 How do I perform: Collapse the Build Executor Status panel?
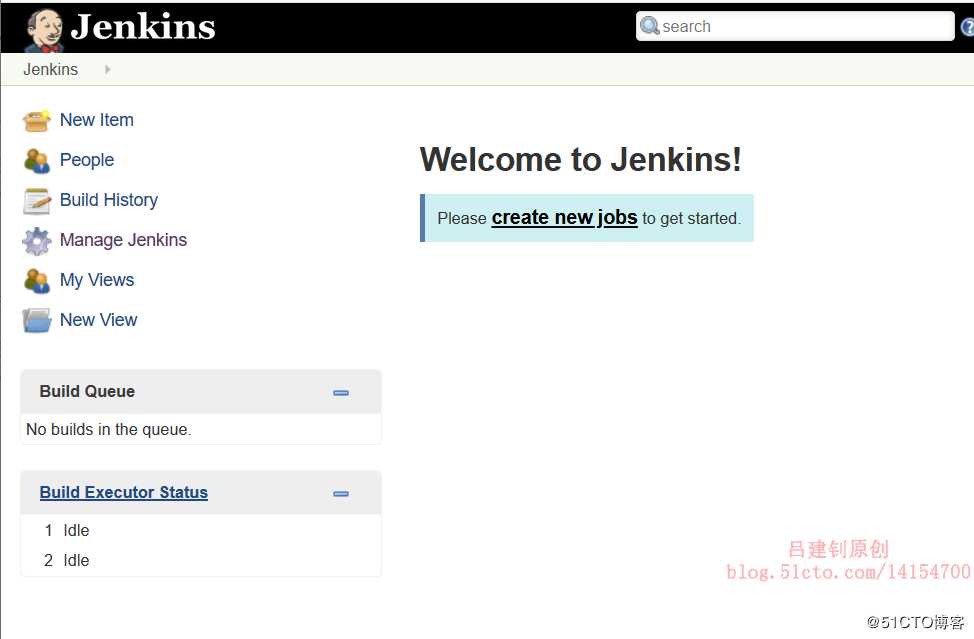[x=341, y=494]
